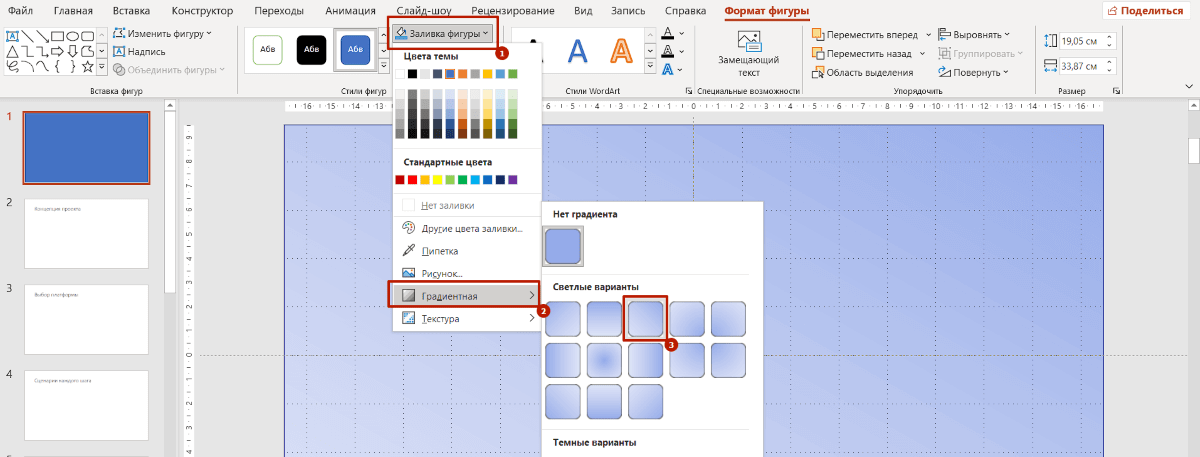Select slide 2 thumbnail in panel
1200x457 pixels.
tap(86, 233)
